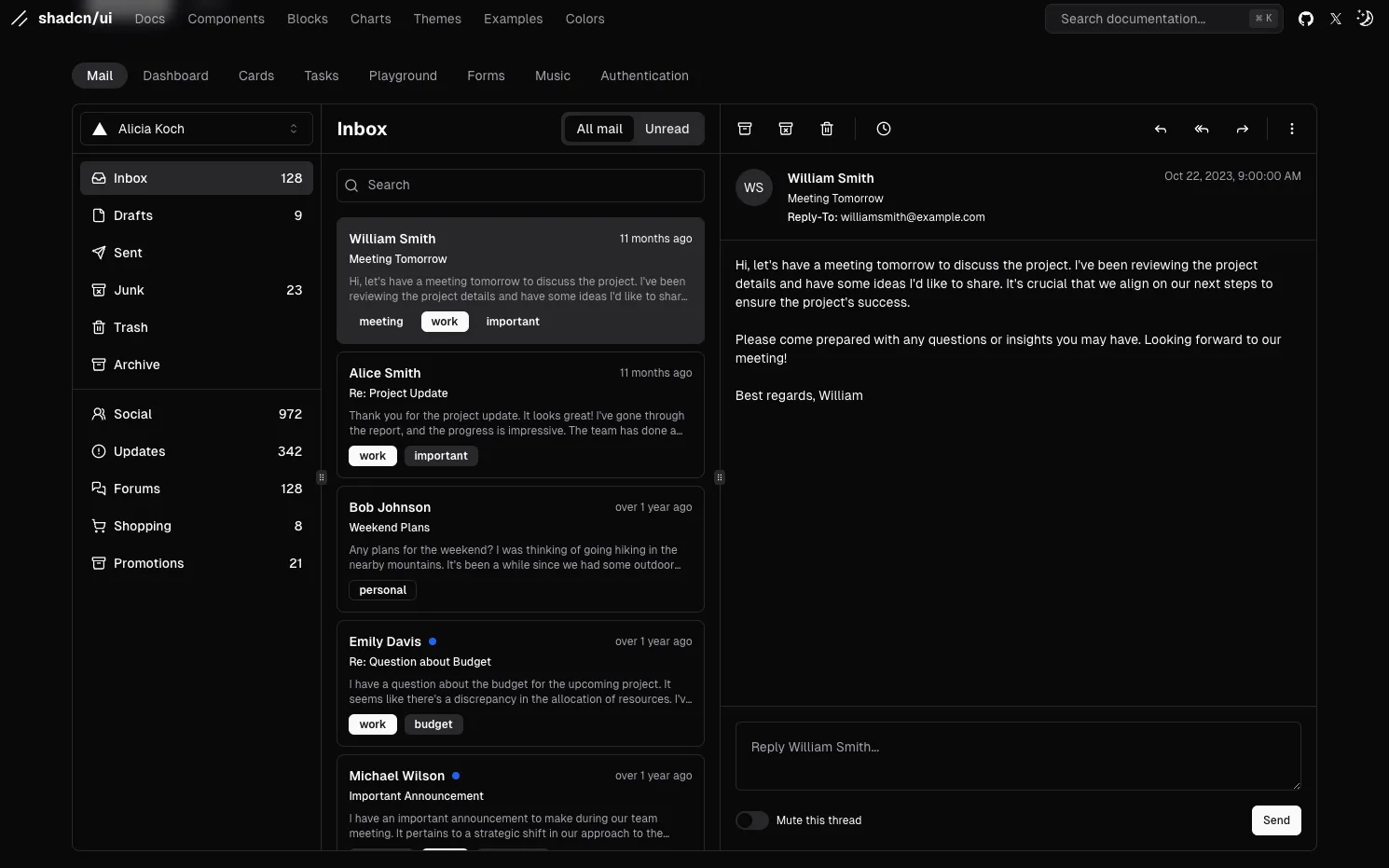Open the GitHub icon link

click(x=1306, y=19)
